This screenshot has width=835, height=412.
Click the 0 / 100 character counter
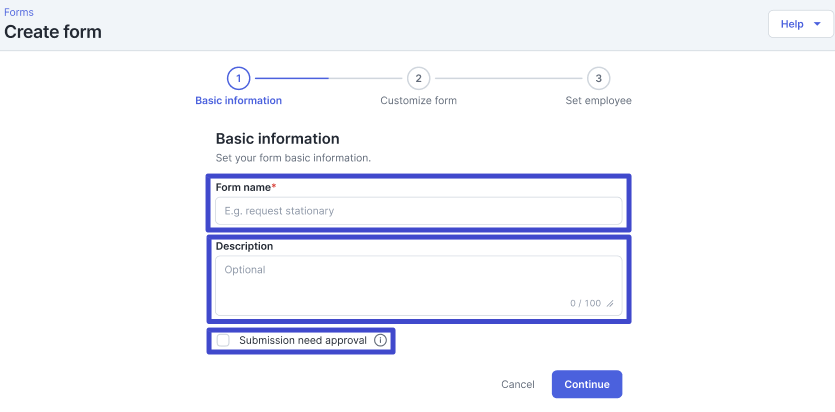(x=585, y=303)
